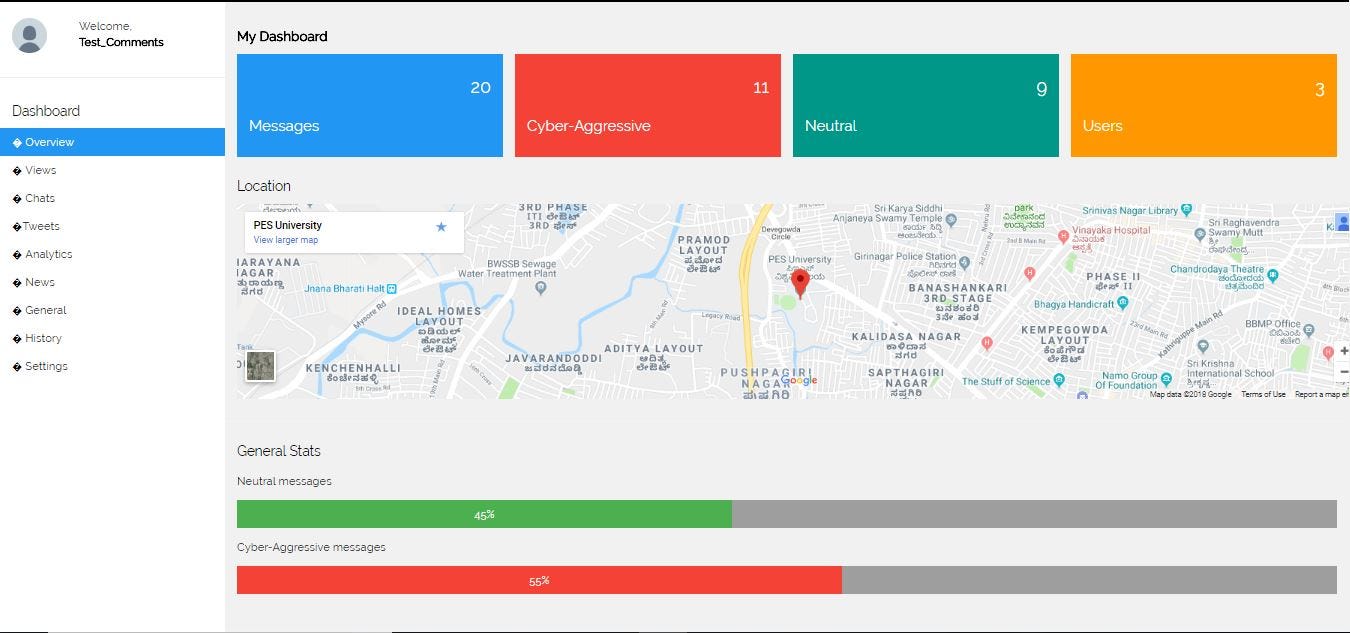Open the News sidebar item
Viewport: 1350px width, 633px height.
point(112,282)
